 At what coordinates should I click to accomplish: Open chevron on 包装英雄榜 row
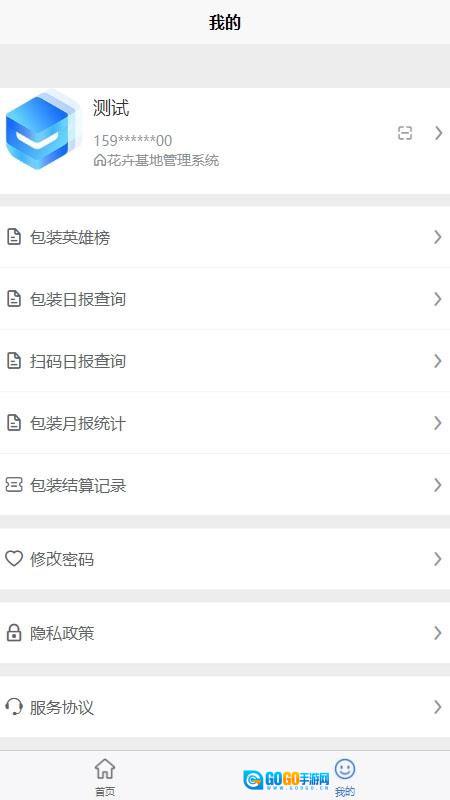(437, 237)
